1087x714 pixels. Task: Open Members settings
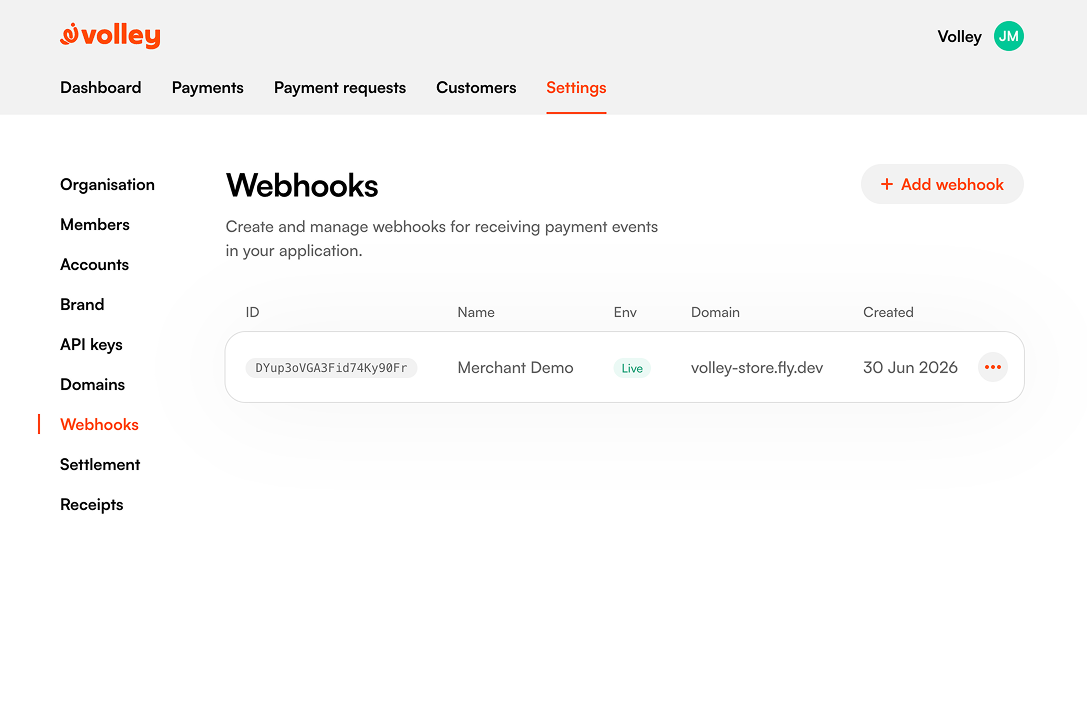95,225
